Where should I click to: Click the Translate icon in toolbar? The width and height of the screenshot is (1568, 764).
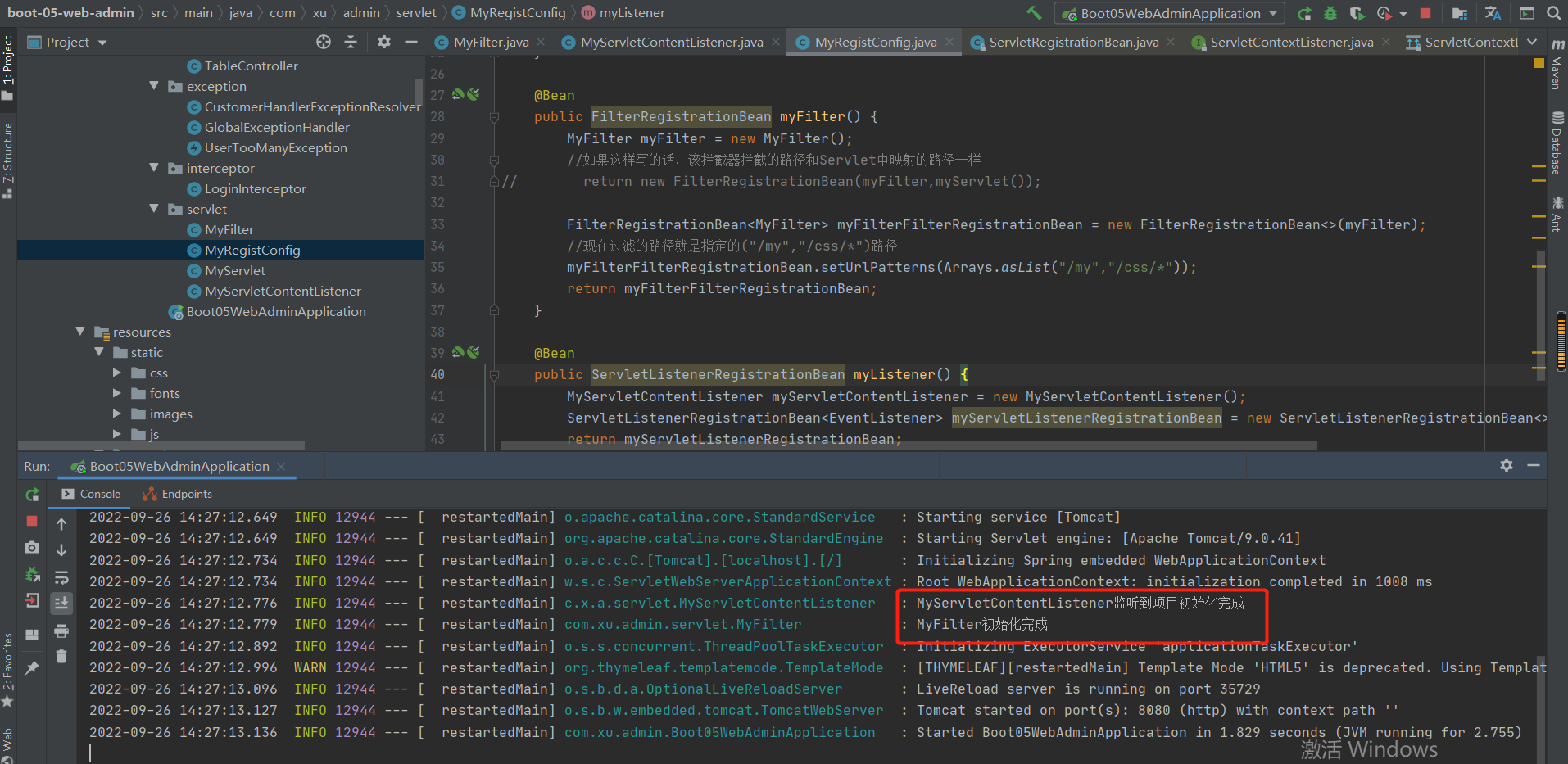tap(1493, 13)
